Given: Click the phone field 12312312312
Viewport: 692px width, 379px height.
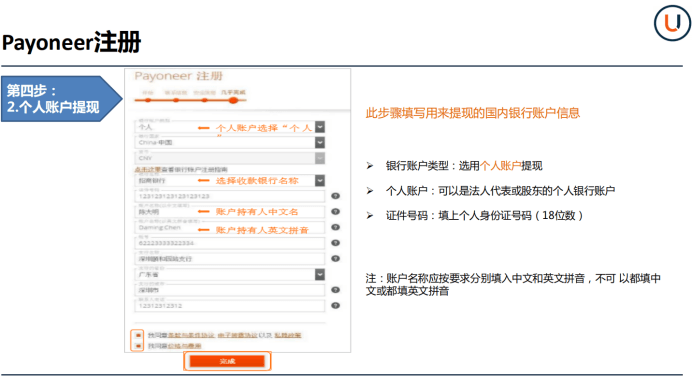Looking at the screenshot, I should tap(230, 306).
